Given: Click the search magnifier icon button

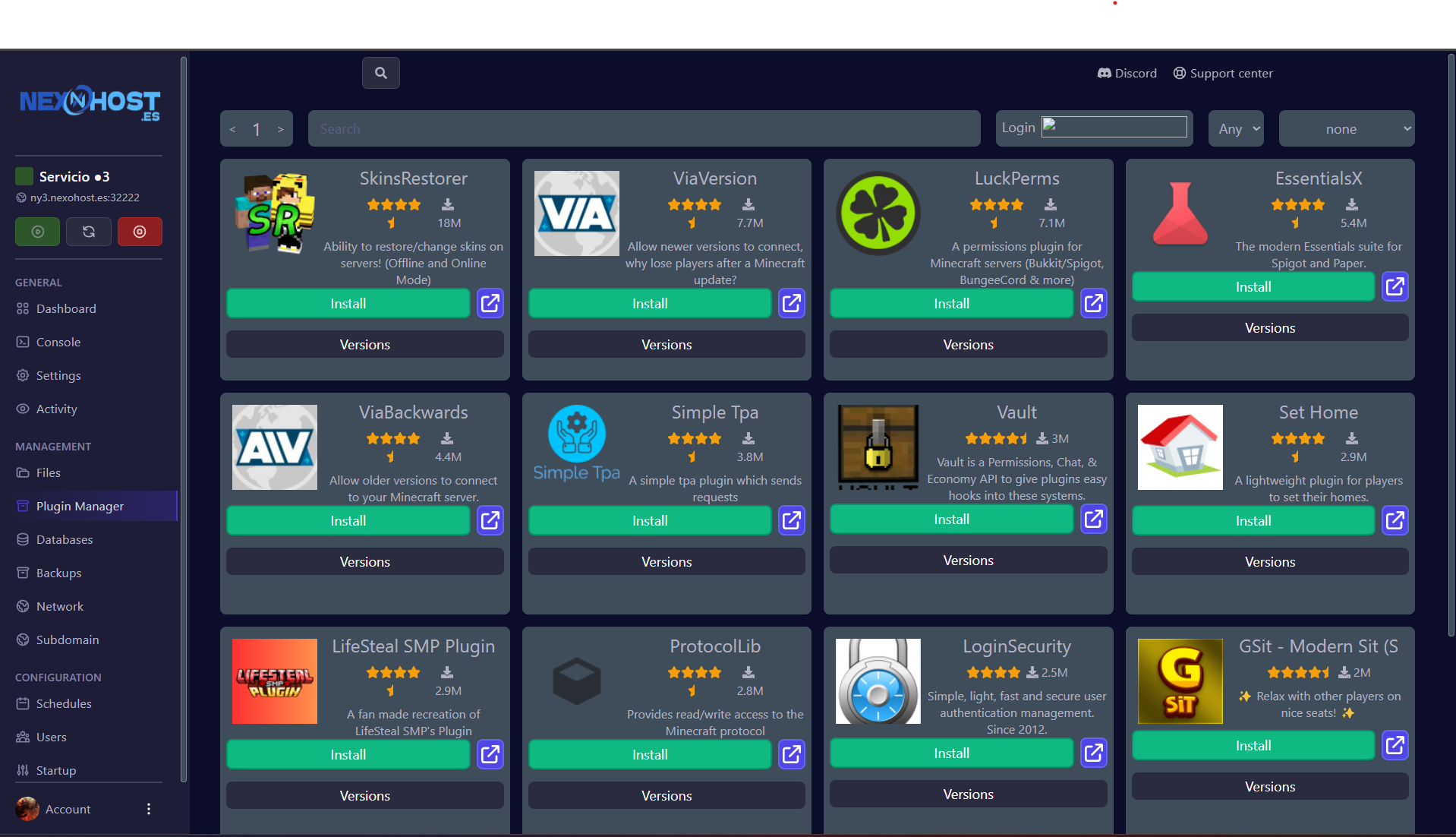Looking at the screenshot, I should pyautogui.click(x=380, y=73).
